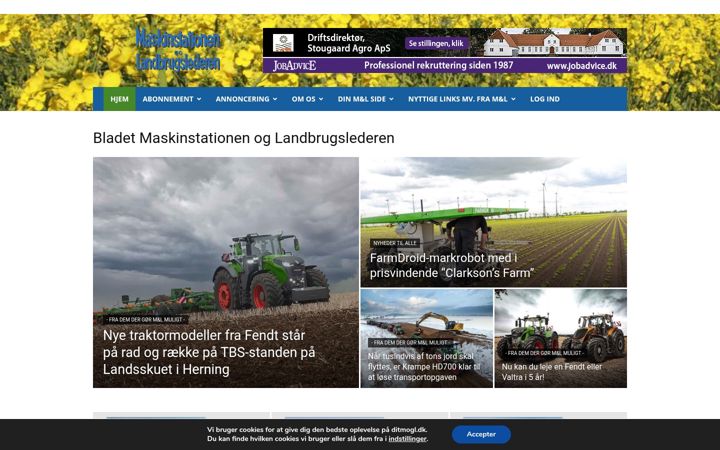
Task: Open "Nu kan du leje en Fendt eller Valtra" article
Action: (x=551, y=372)
